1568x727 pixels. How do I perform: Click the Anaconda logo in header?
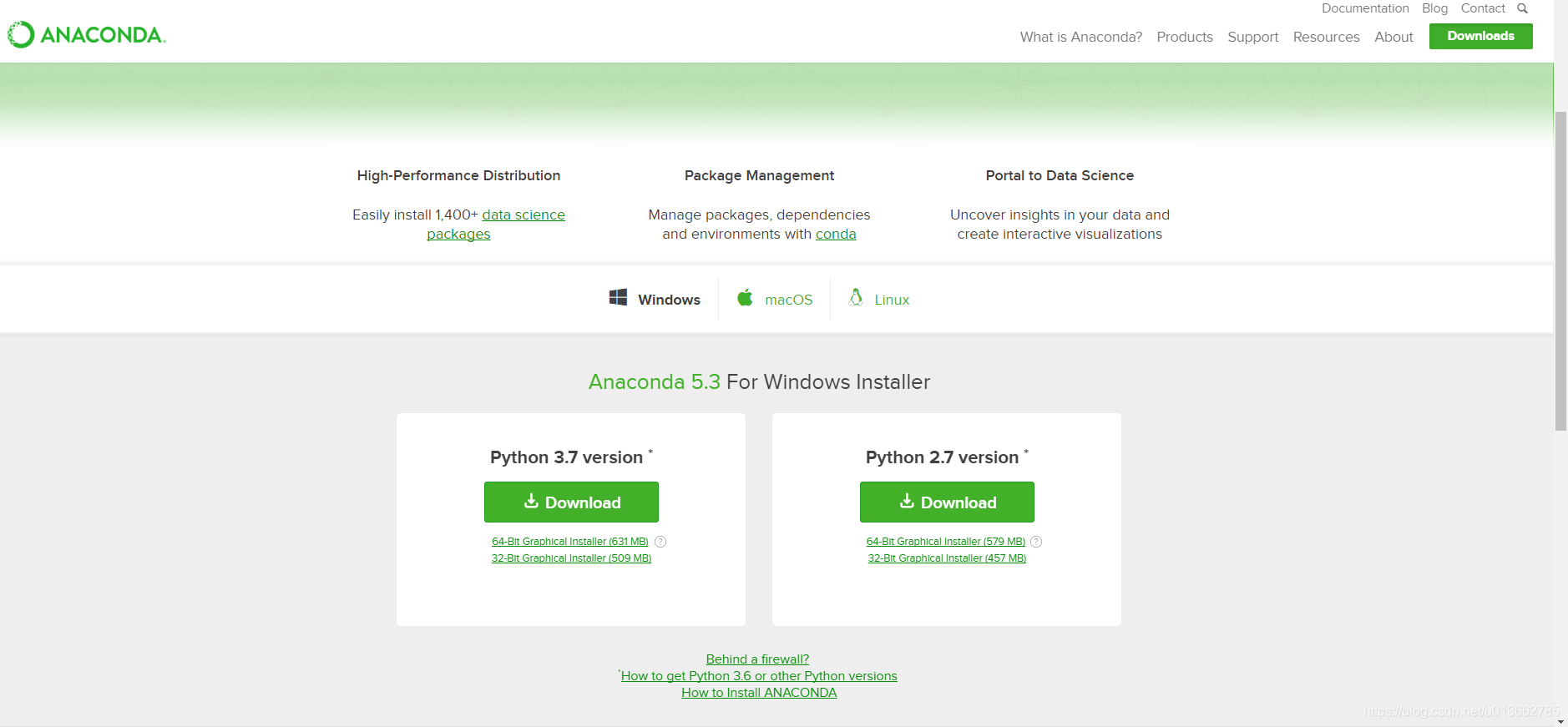87,34
